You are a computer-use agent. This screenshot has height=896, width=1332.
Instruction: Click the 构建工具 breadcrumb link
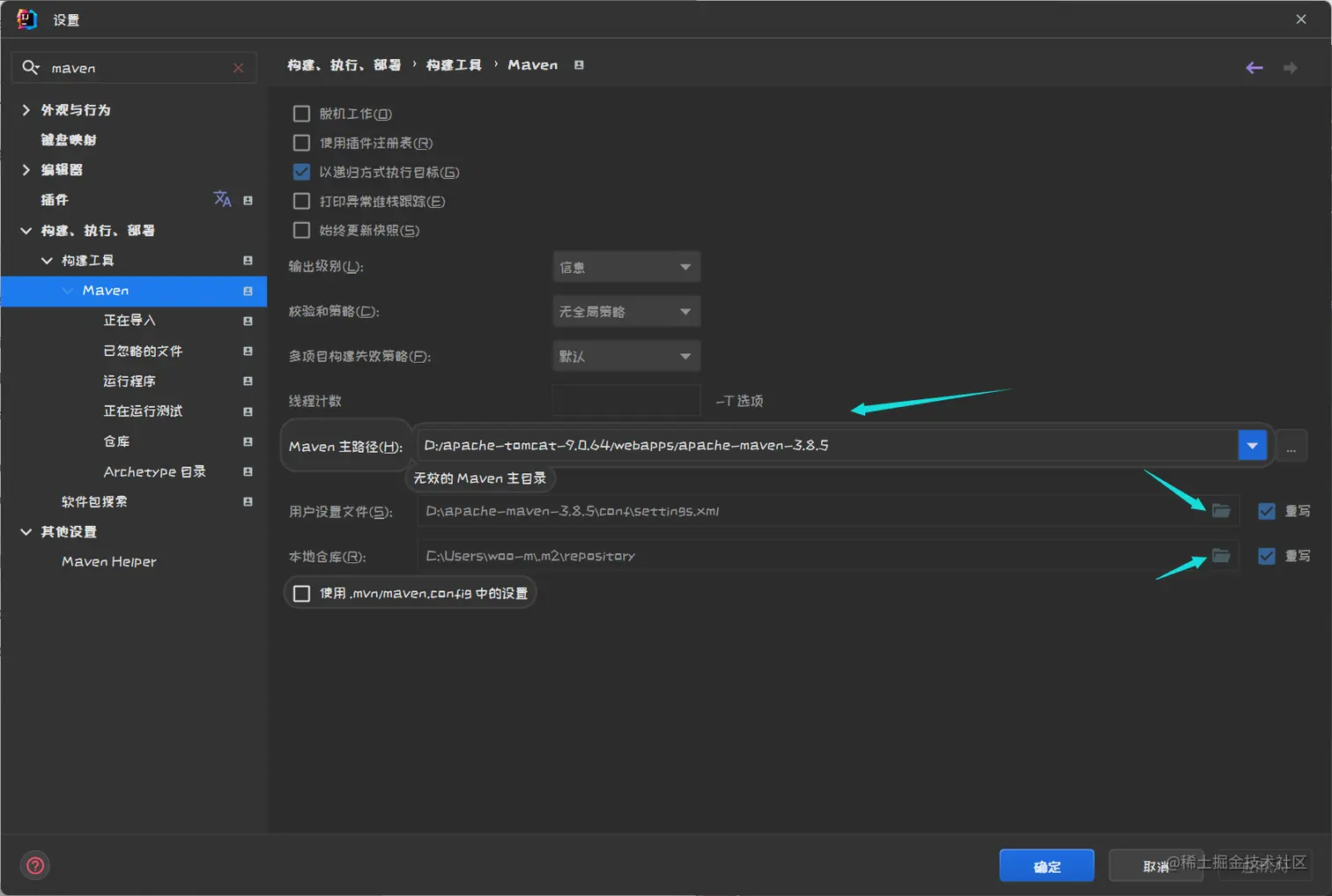pyautogui.click(x=454, y=65)
